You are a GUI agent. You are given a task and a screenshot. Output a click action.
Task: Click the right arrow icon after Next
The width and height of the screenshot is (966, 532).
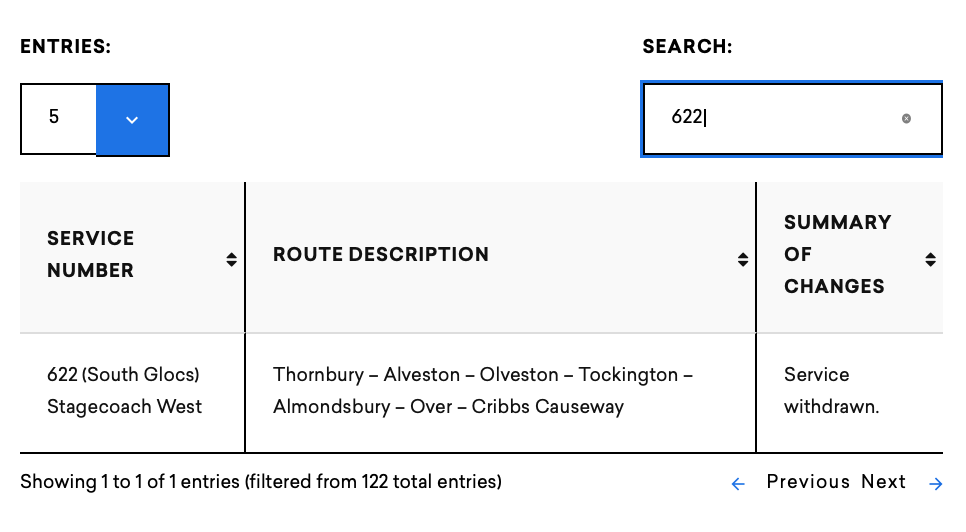tap(936, 484)
